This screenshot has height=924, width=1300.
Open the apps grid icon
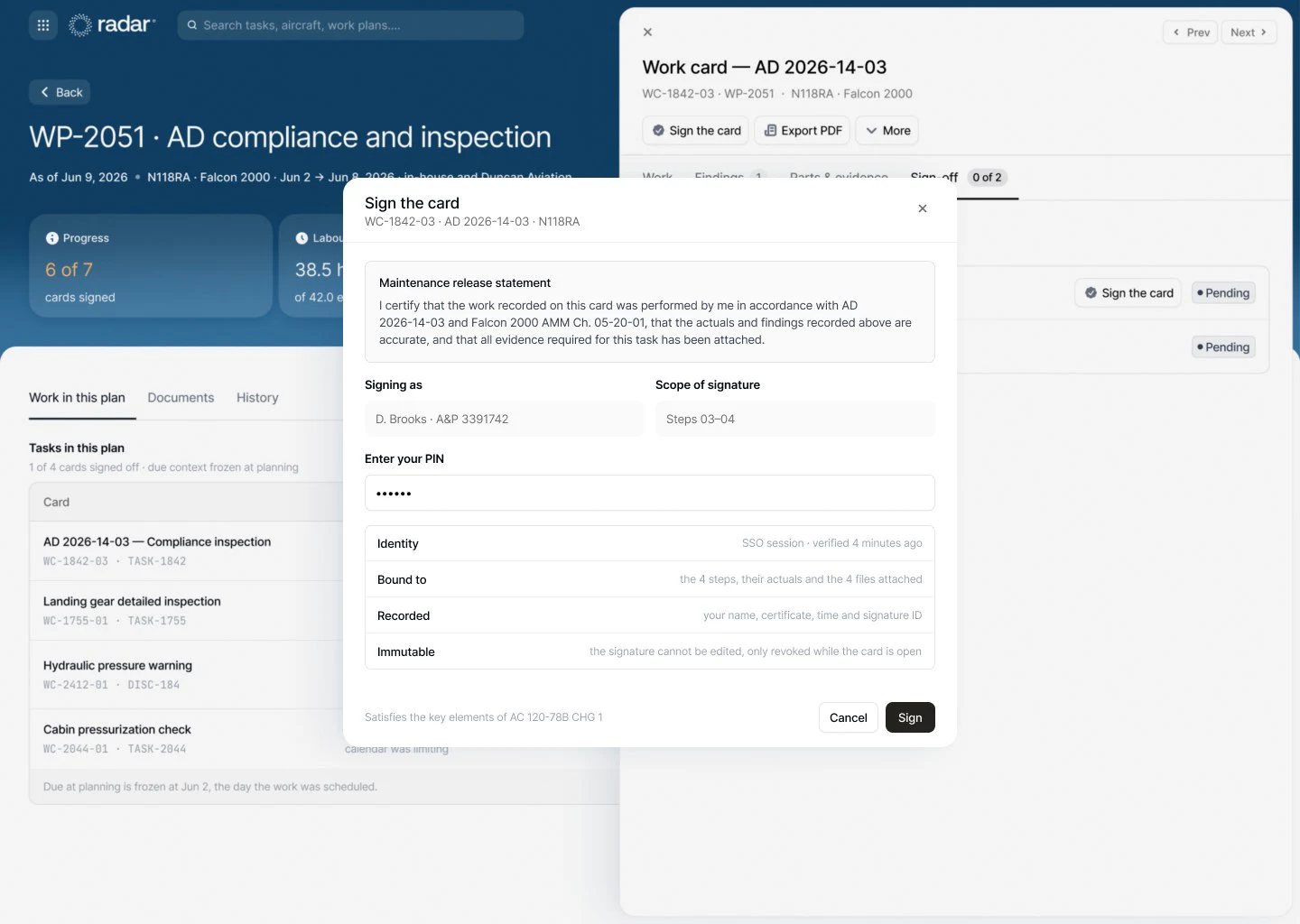(43, 25)
